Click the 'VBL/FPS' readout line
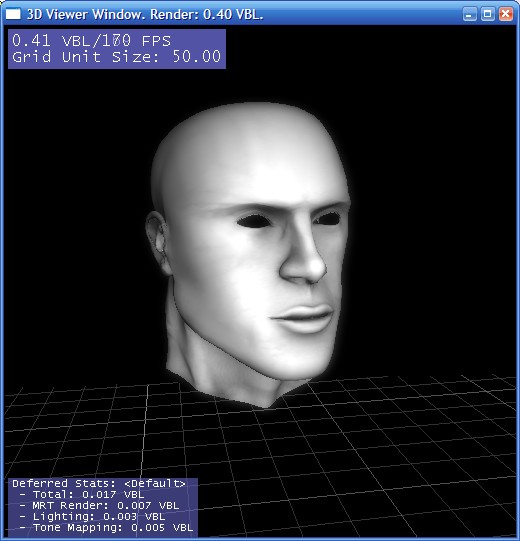The width and height of the screenshot is (520, 541). pos(91,41)
